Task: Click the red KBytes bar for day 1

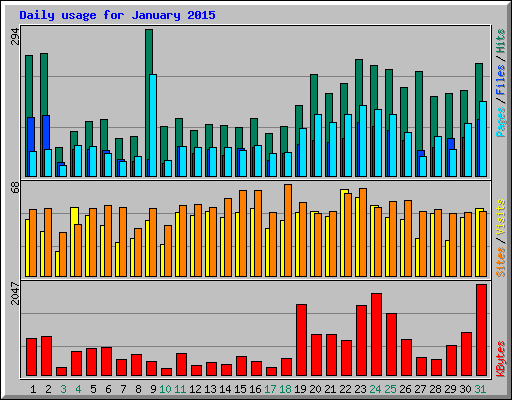Action: coord(31,357)
